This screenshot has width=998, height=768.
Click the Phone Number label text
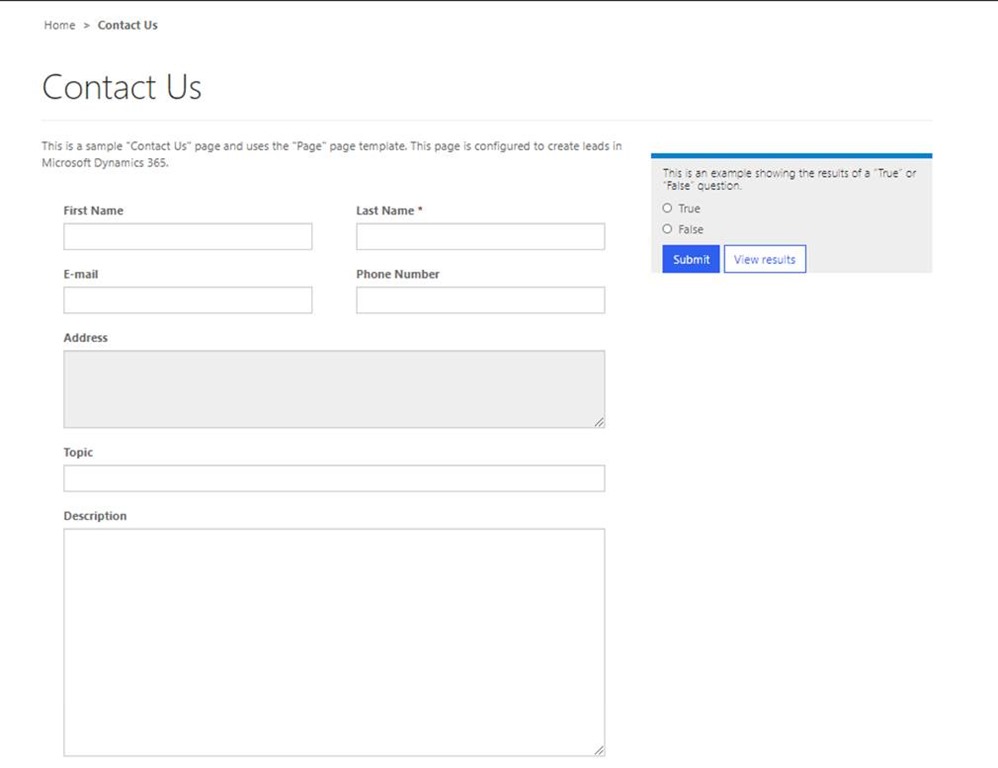[x=397, y=274]
